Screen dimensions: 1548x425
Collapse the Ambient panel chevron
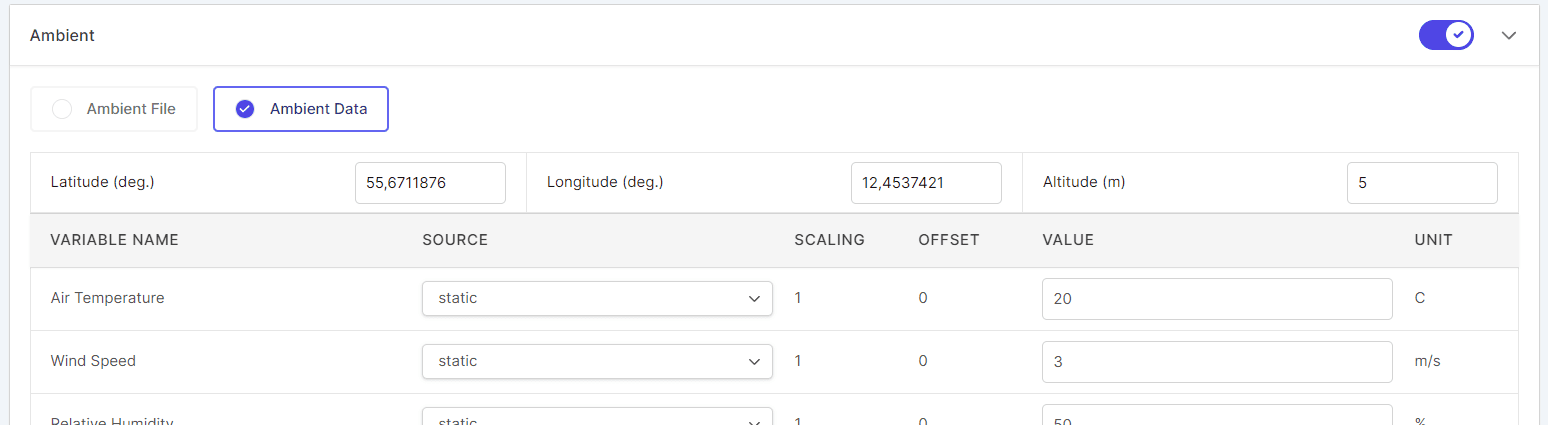1509,35
